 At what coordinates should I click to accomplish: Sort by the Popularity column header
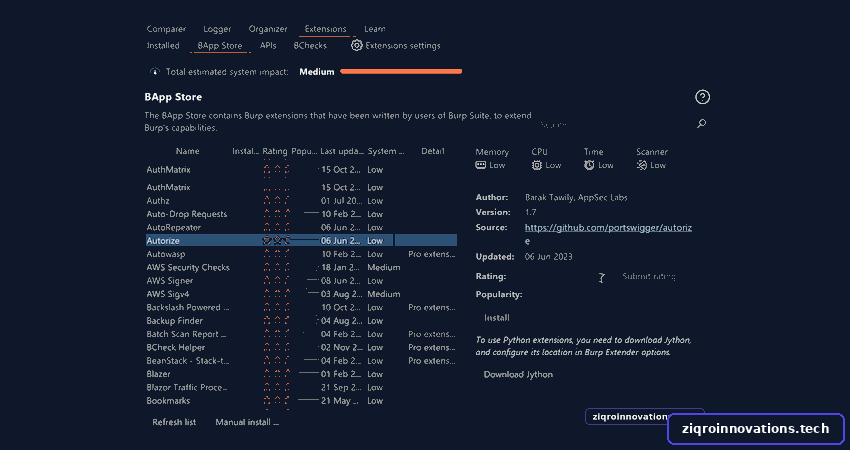[304, 151]
